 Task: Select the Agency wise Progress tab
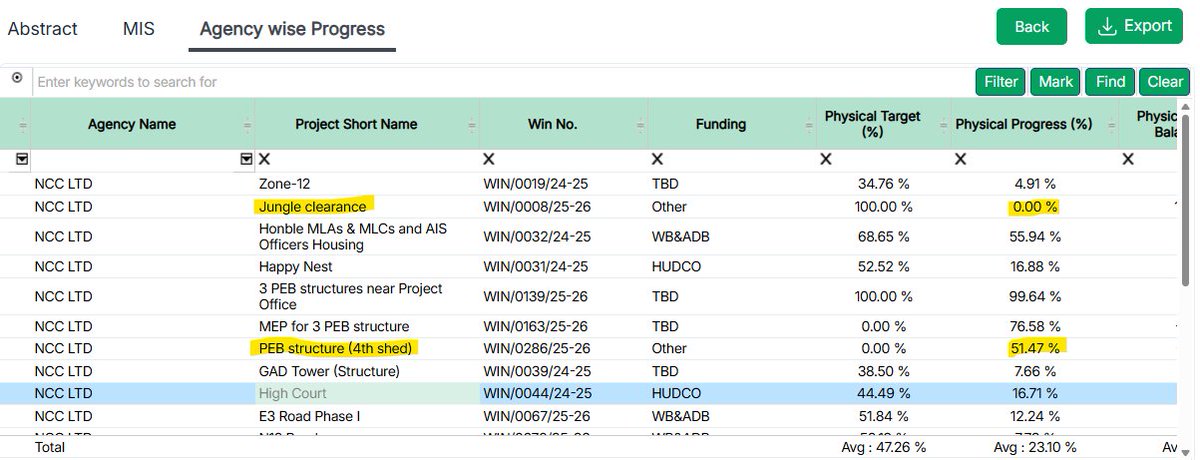(x=292, y=29)
